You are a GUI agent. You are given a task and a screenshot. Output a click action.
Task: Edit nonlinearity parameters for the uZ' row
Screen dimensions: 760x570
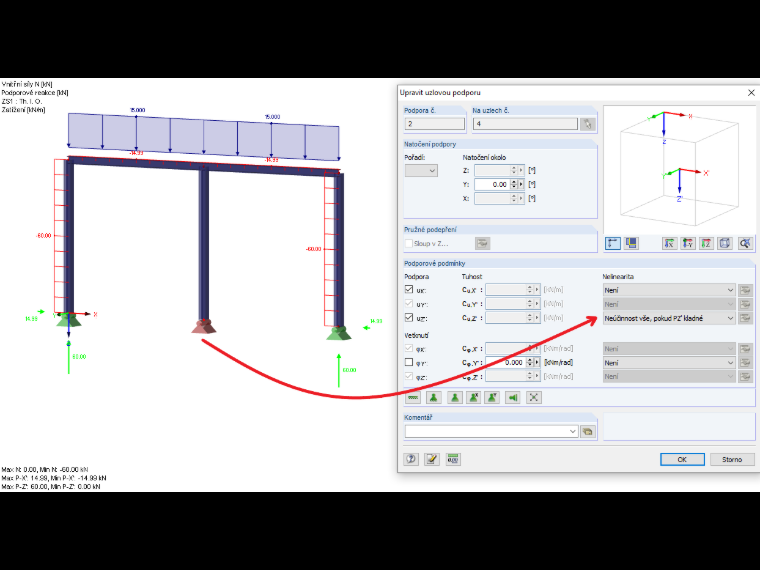pyautogui.click(x=745, y=318)
